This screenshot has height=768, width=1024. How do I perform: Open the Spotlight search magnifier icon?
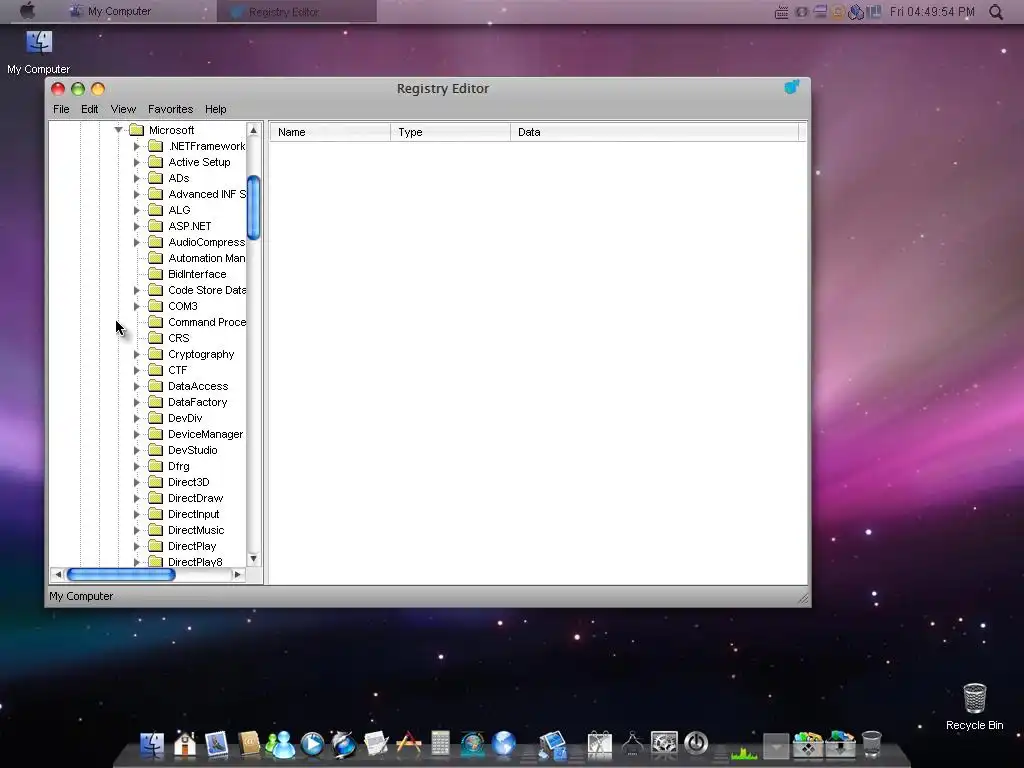(x=996, y=12)
